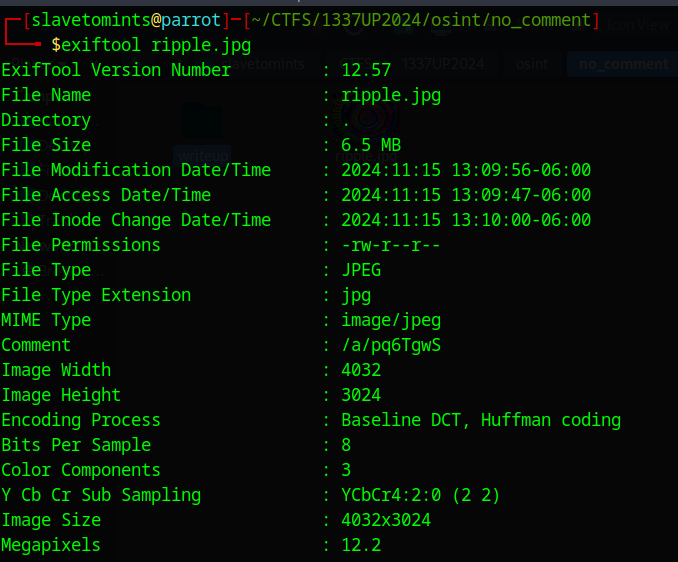Click the red prompt arrow icon
678x562 pixels.
[22, 32]
